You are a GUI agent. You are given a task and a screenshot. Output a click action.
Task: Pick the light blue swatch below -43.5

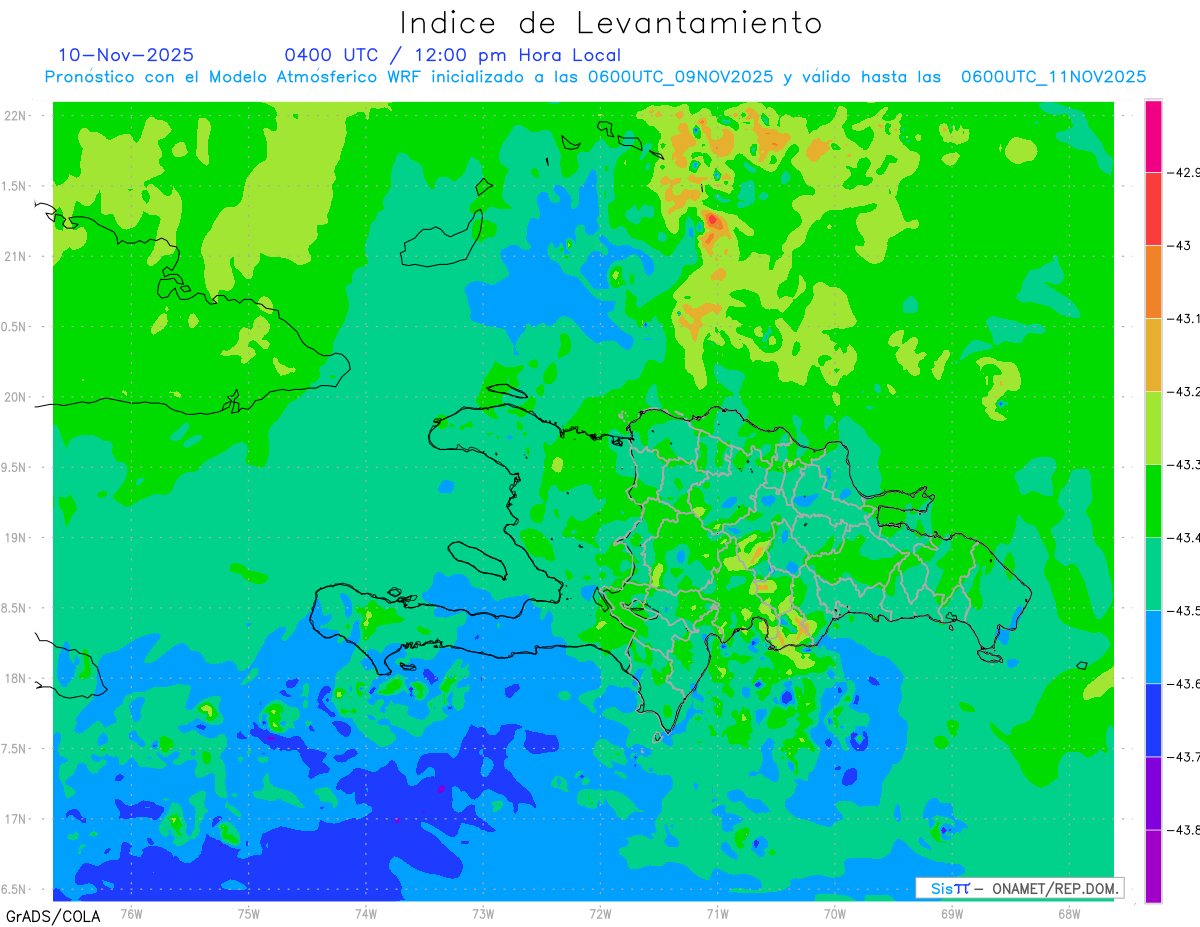pyautogui.click(x=1153, y=647)
